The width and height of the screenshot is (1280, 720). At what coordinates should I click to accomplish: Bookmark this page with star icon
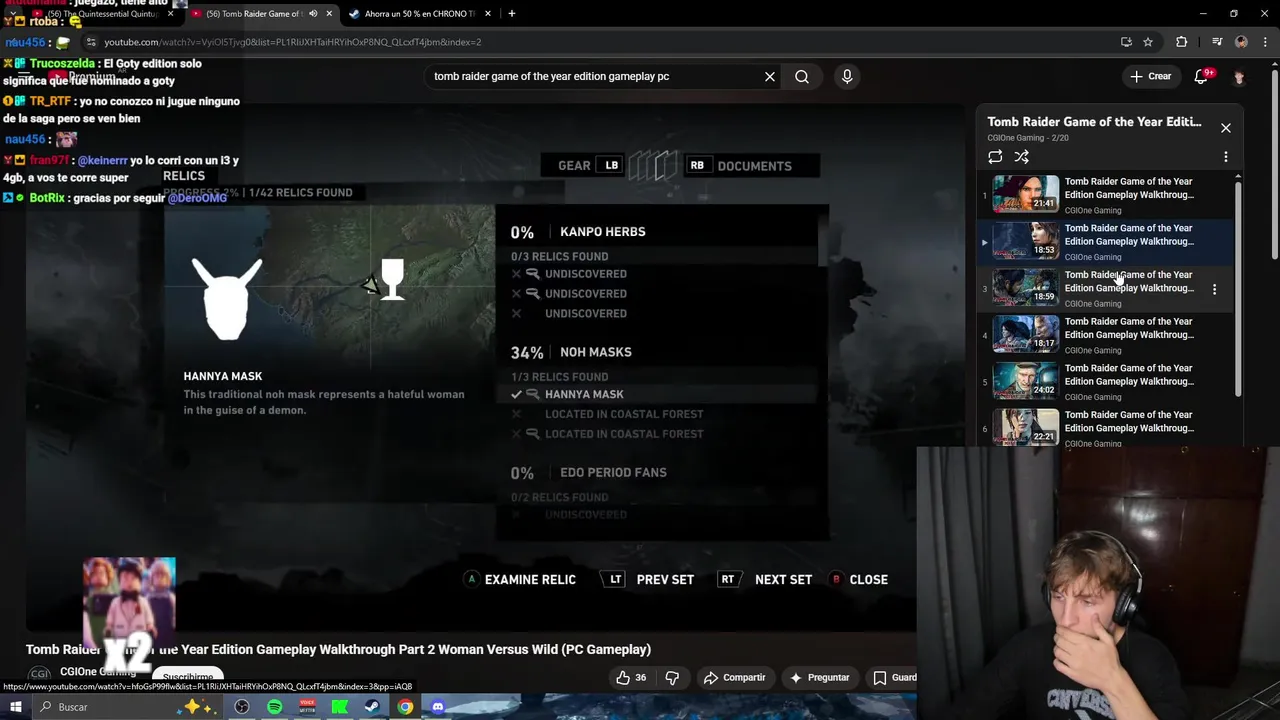point(1148,42)
